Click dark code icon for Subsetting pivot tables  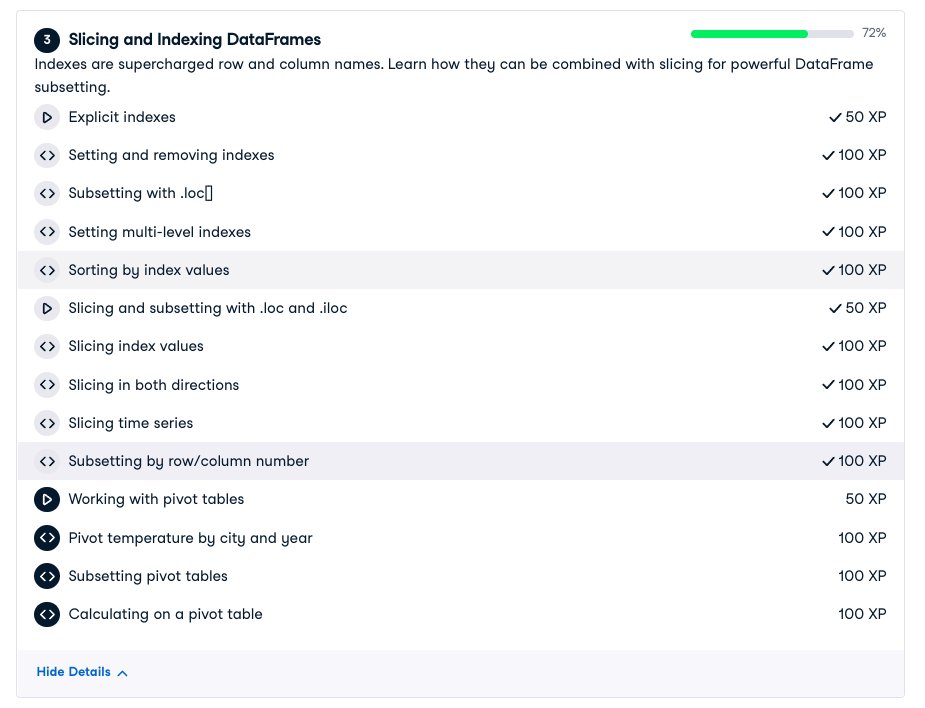[47, 576]
